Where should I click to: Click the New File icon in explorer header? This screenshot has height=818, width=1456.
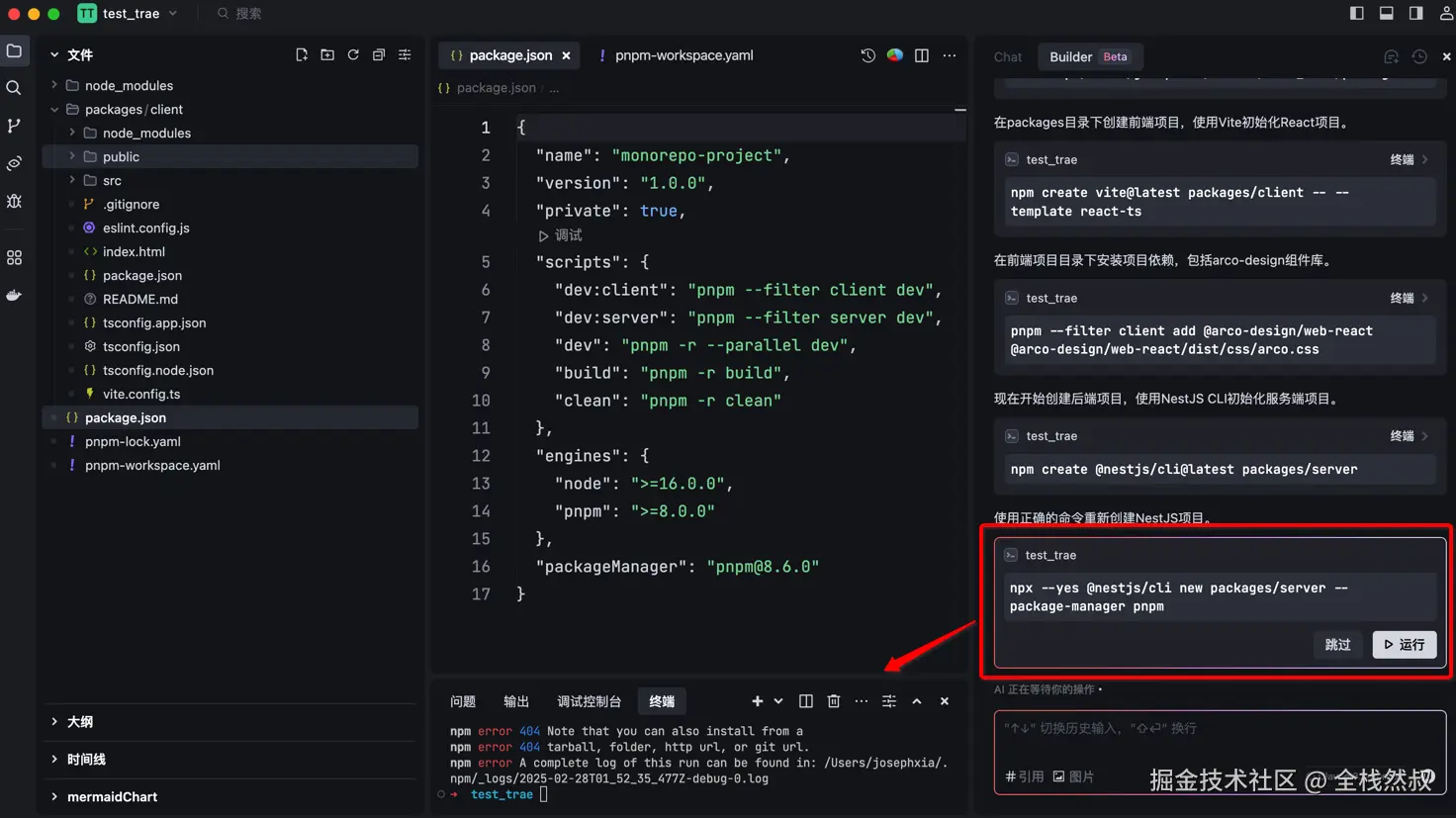coord(302,55)
